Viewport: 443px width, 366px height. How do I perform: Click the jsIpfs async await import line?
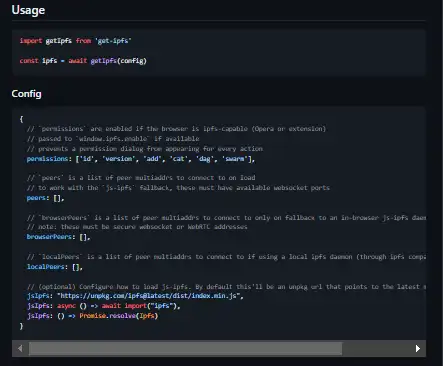[x=104, y=306]
